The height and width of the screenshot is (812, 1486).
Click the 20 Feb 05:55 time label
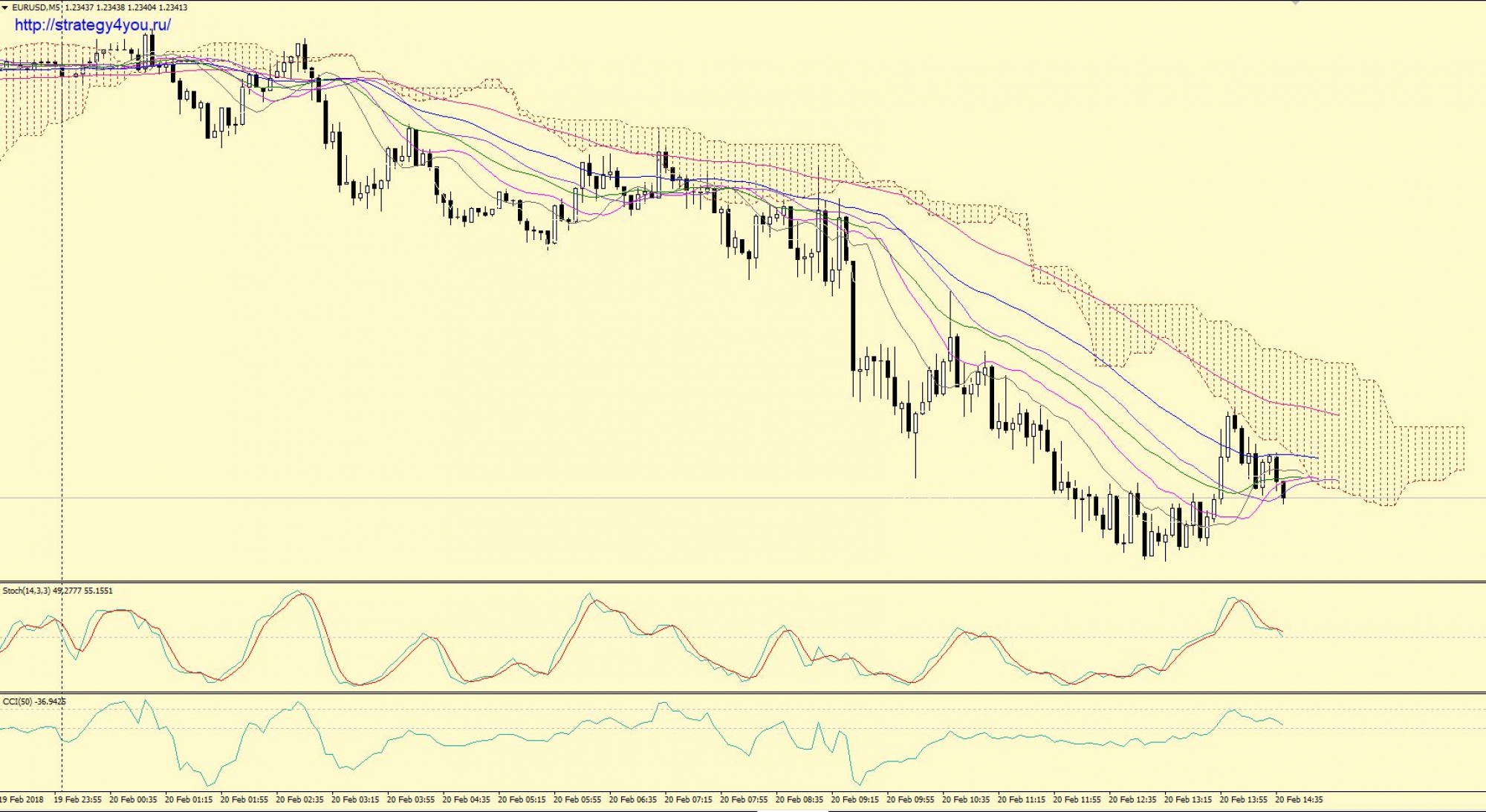click(x=577, y=800)
